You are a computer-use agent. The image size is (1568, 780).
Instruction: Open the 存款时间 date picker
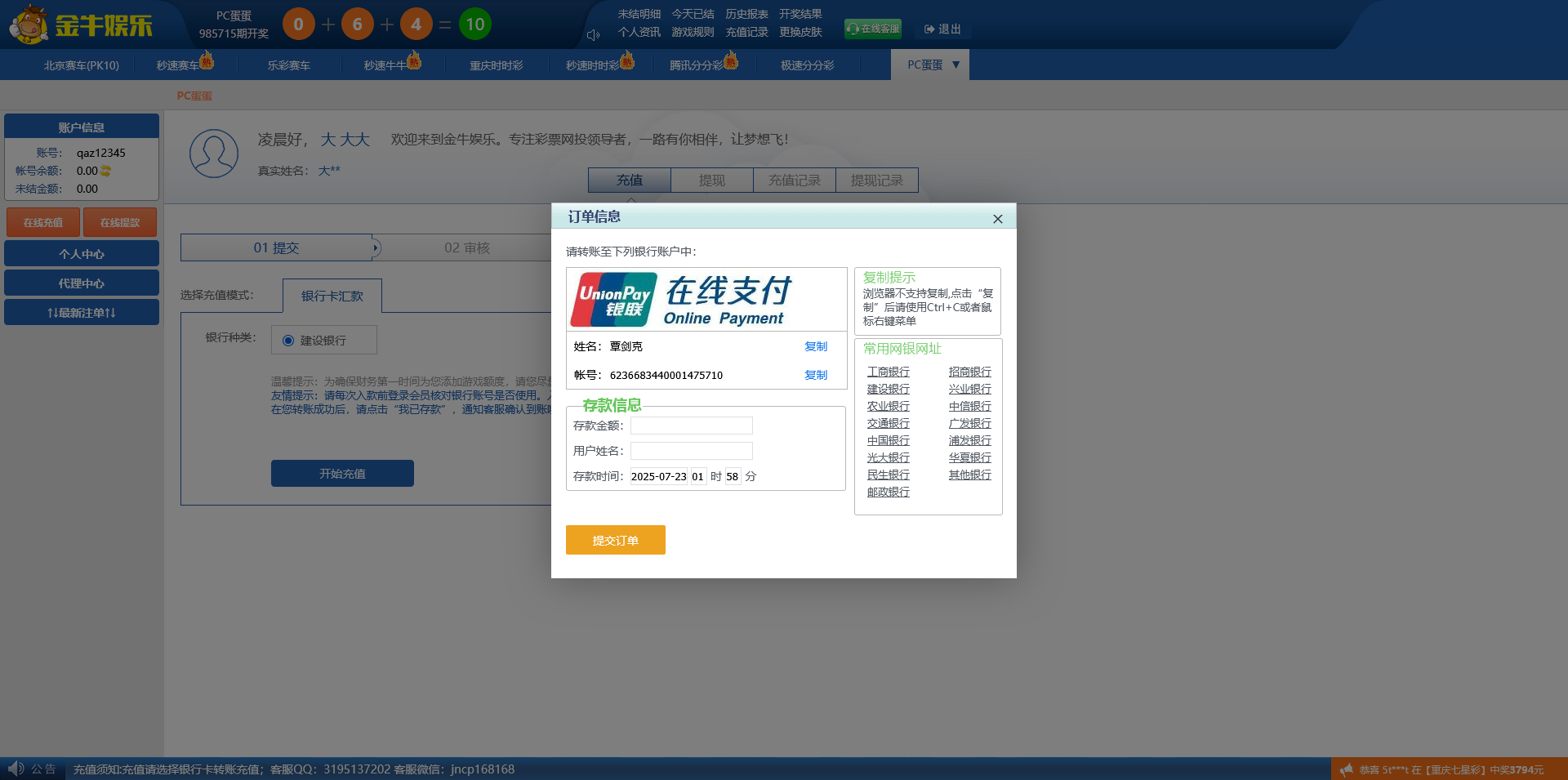point(658,476)
